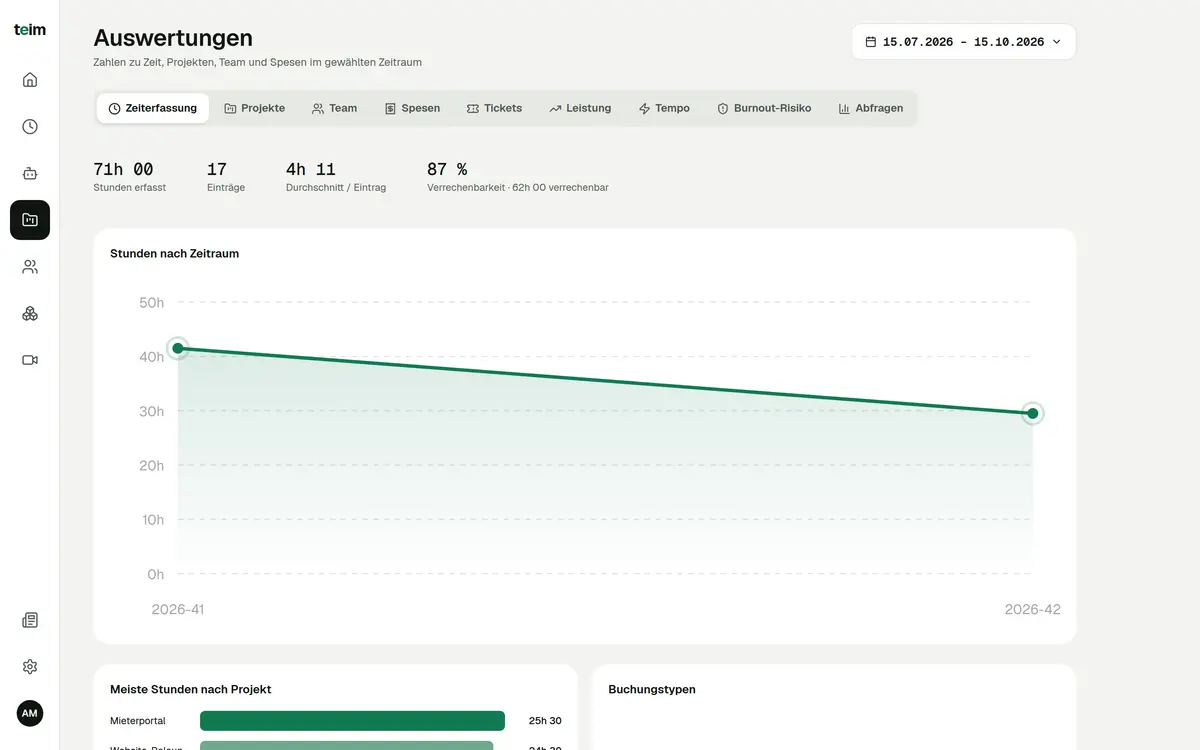Select the highlighted reports icon in sidebar

coord(30,220)
